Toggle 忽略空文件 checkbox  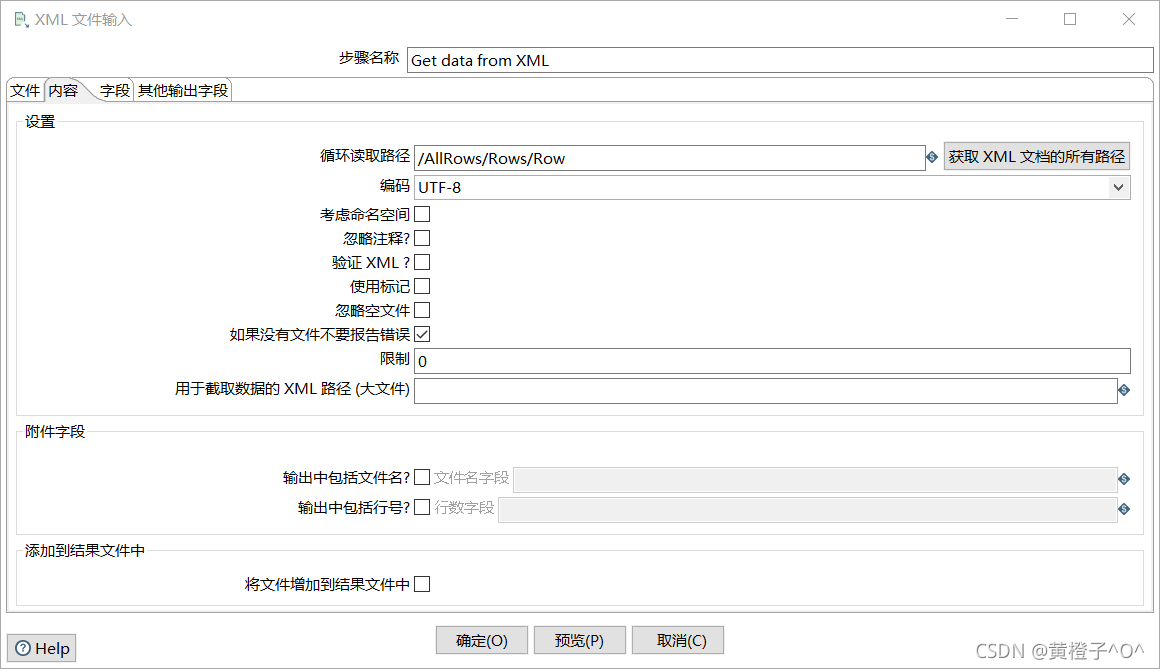422,310
